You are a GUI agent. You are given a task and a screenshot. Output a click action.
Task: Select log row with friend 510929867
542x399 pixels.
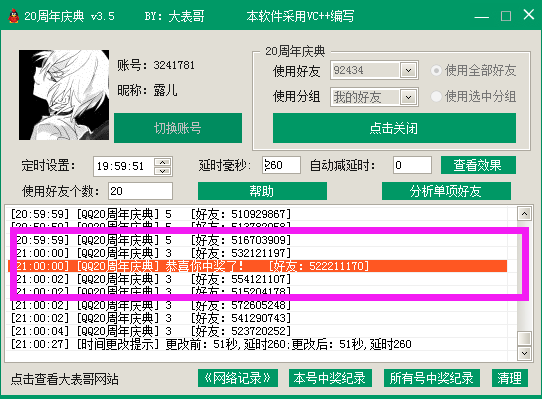(258, 214)
